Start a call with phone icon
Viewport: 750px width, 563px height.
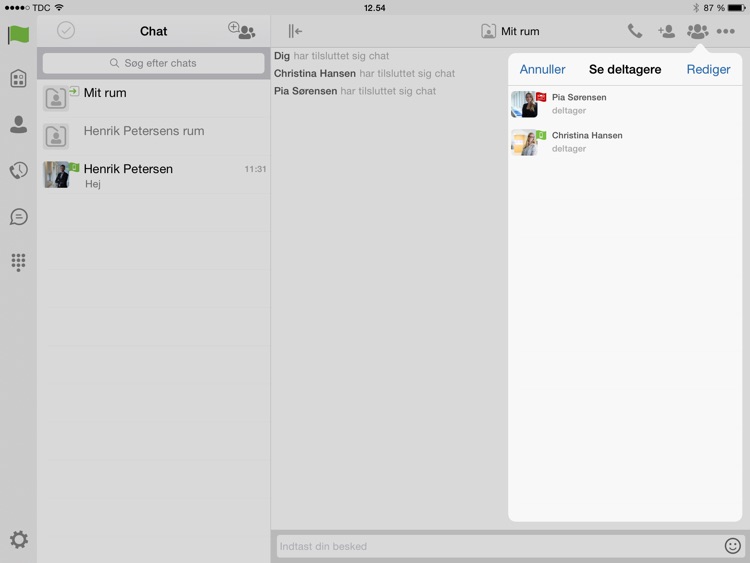coord(635,31)
